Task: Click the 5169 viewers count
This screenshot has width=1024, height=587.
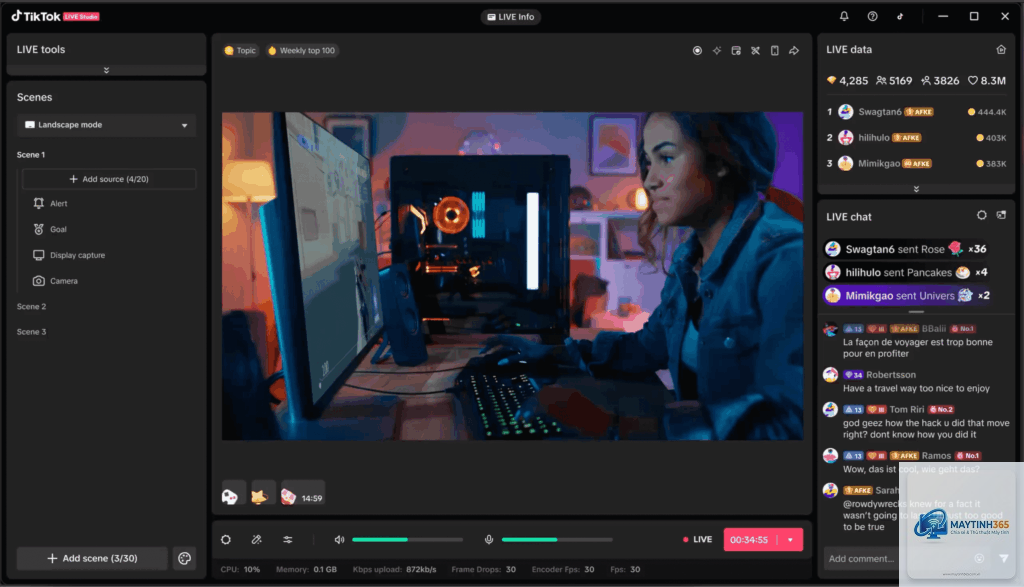Action: (894, 81)
